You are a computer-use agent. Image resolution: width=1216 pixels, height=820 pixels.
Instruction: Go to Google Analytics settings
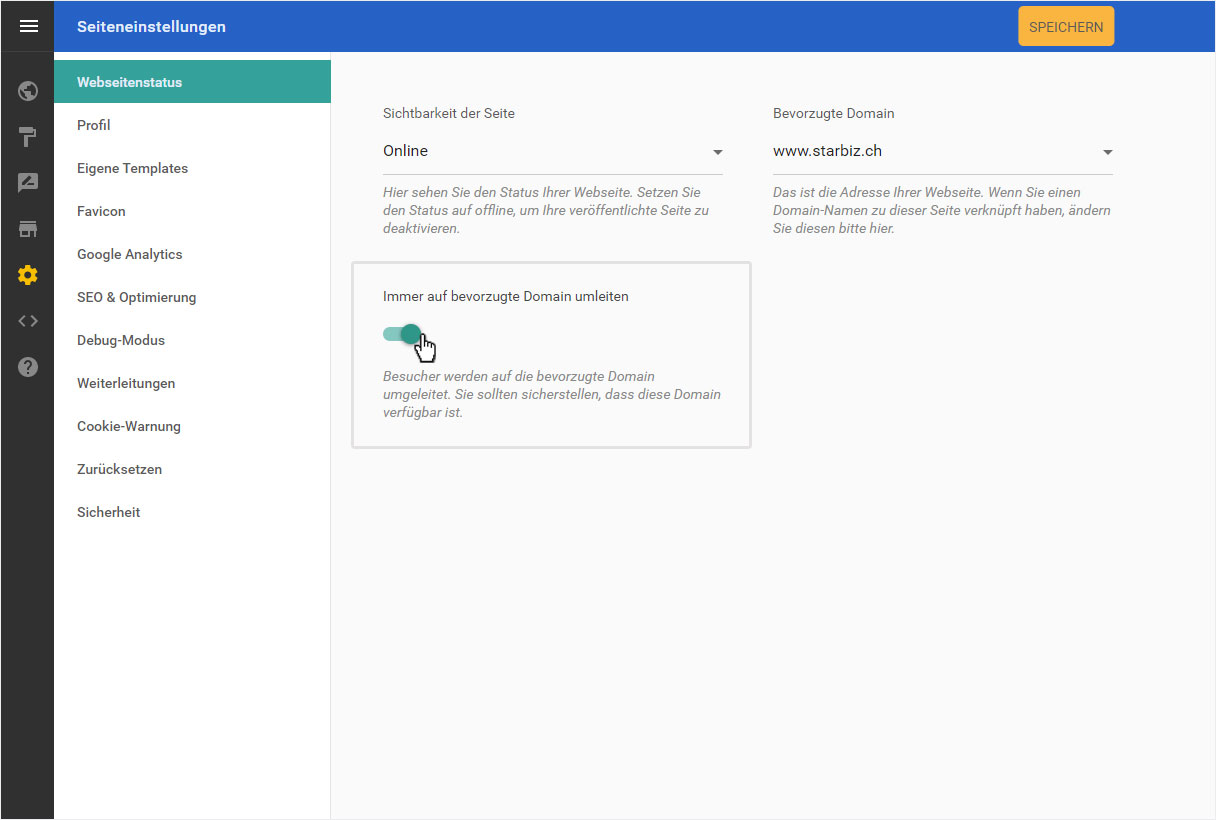192,254
